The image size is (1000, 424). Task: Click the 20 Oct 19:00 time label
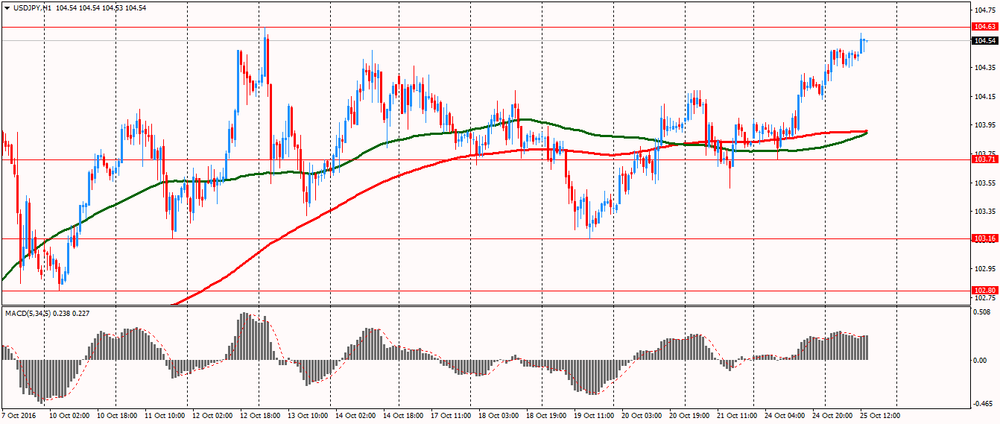coord(689,415)
